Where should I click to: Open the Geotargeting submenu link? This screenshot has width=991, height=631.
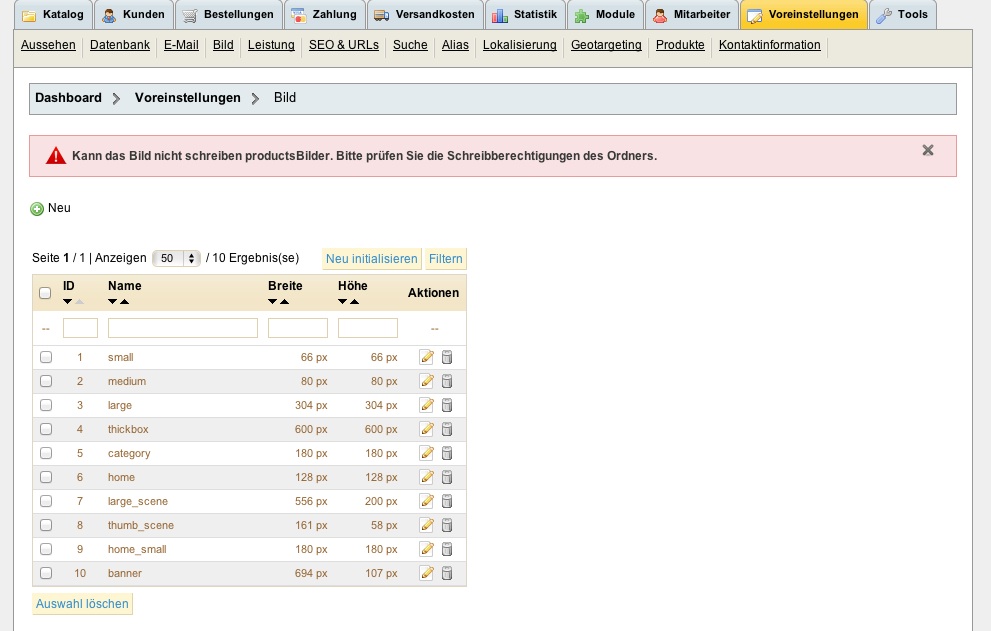606,45
